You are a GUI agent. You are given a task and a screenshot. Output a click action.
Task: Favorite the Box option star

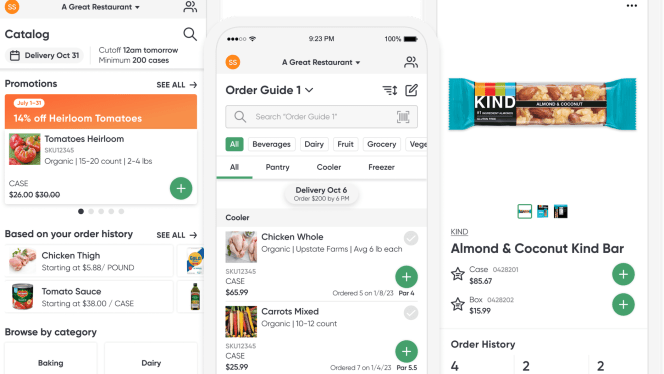pyautogui.click(x=457, y=304)
